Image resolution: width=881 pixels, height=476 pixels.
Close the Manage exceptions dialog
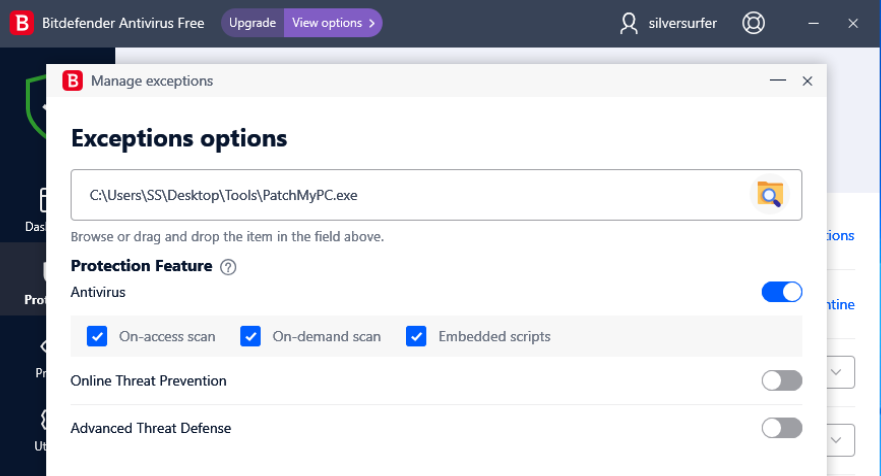click(x=807, y=81)
